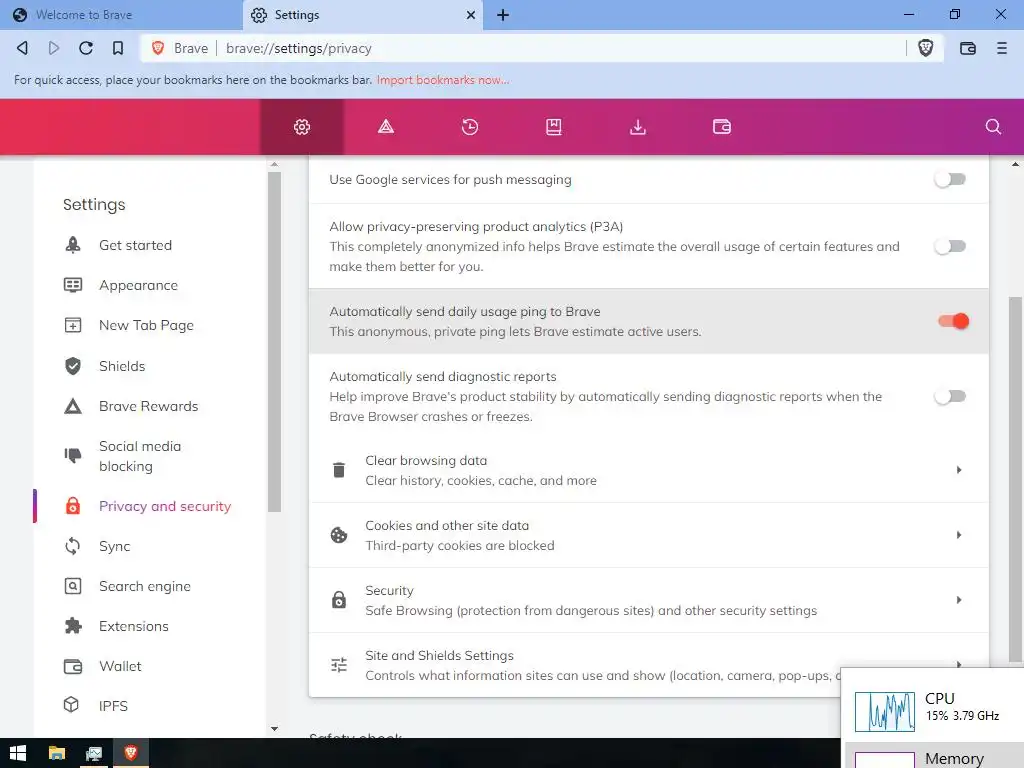This screenshot has height=768, width=1024.
Task: Open Get started settings section
Action: 135,245
